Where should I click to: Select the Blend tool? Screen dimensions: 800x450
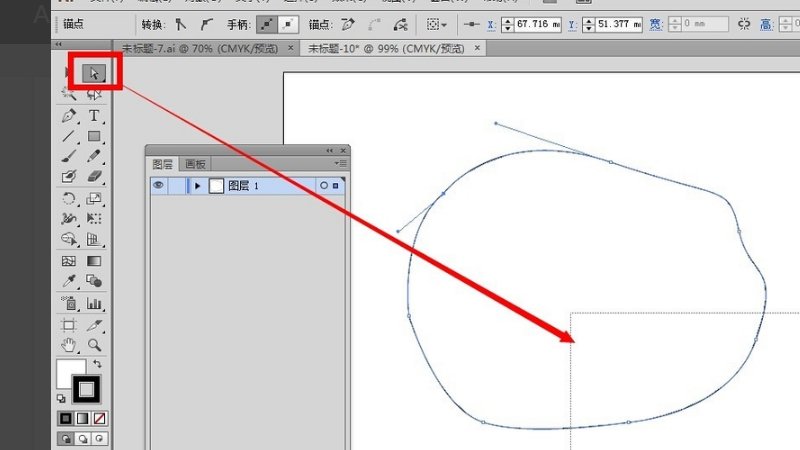94,281
